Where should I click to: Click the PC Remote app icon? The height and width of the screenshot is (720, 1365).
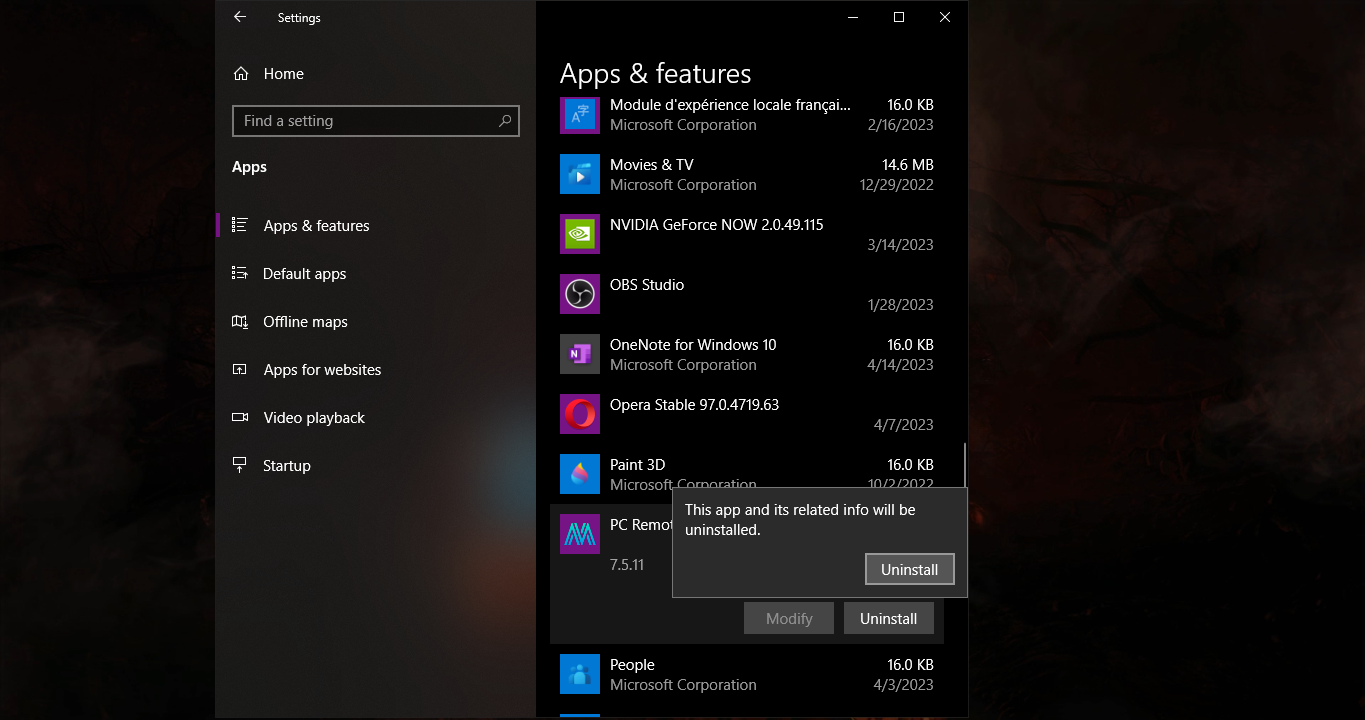[x=580, y=534]
